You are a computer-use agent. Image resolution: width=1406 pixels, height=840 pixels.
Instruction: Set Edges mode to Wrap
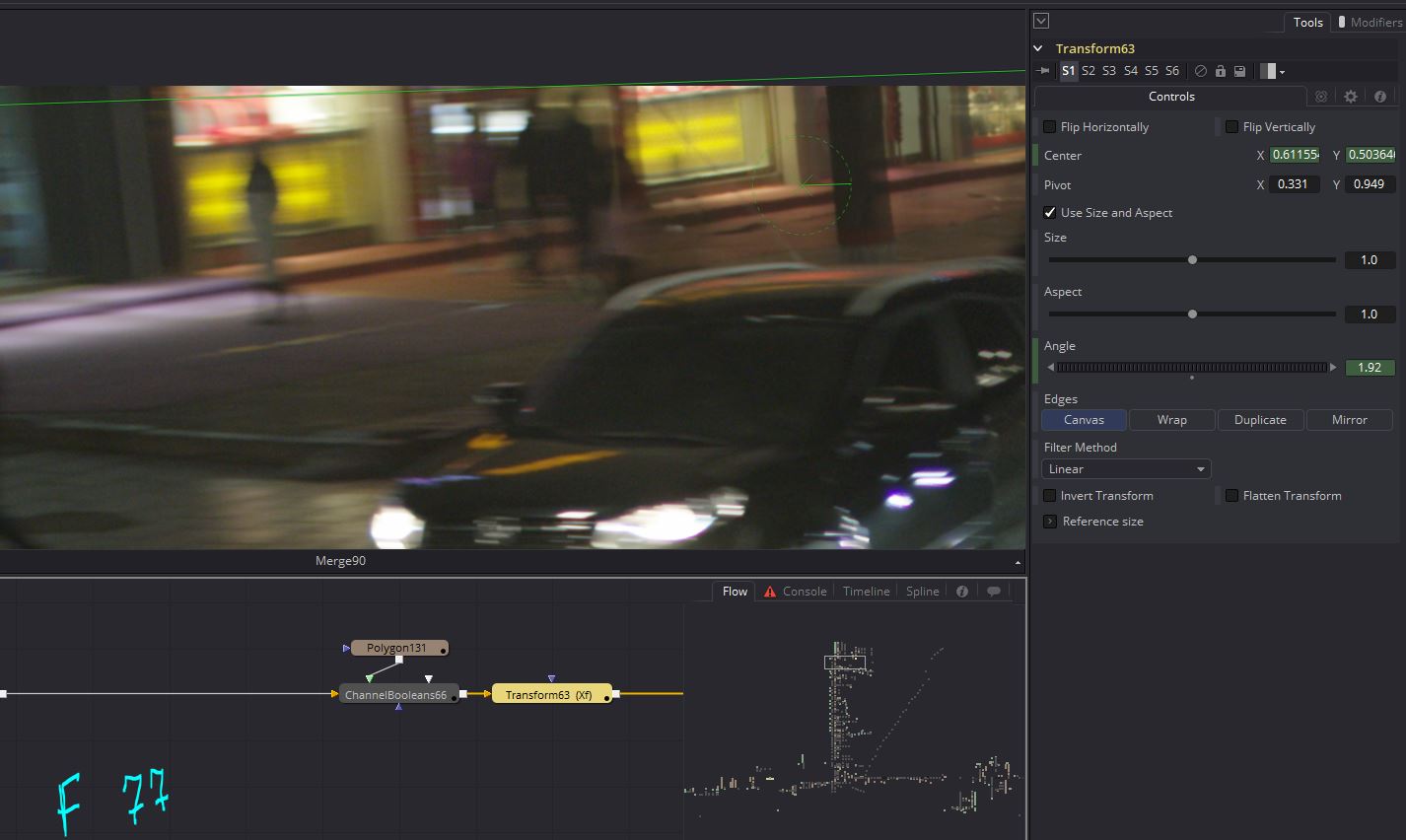pyautogui.click(x=1172, y=420)
